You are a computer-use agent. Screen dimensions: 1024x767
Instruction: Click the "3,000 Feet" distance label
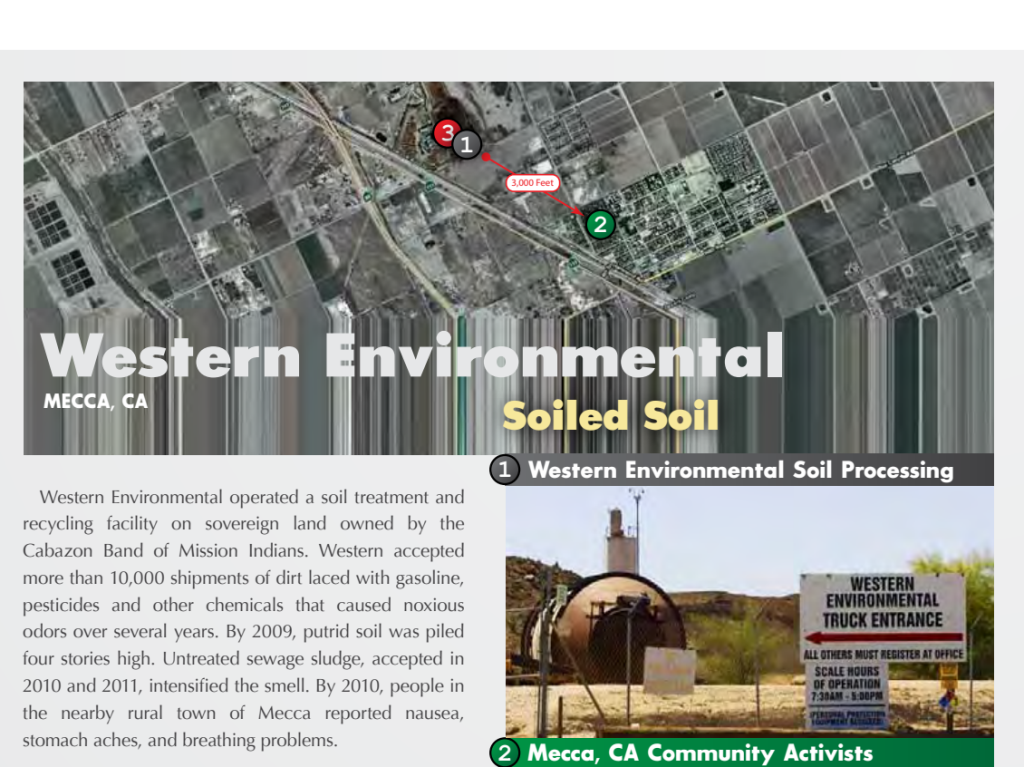[x=533, y=183]
